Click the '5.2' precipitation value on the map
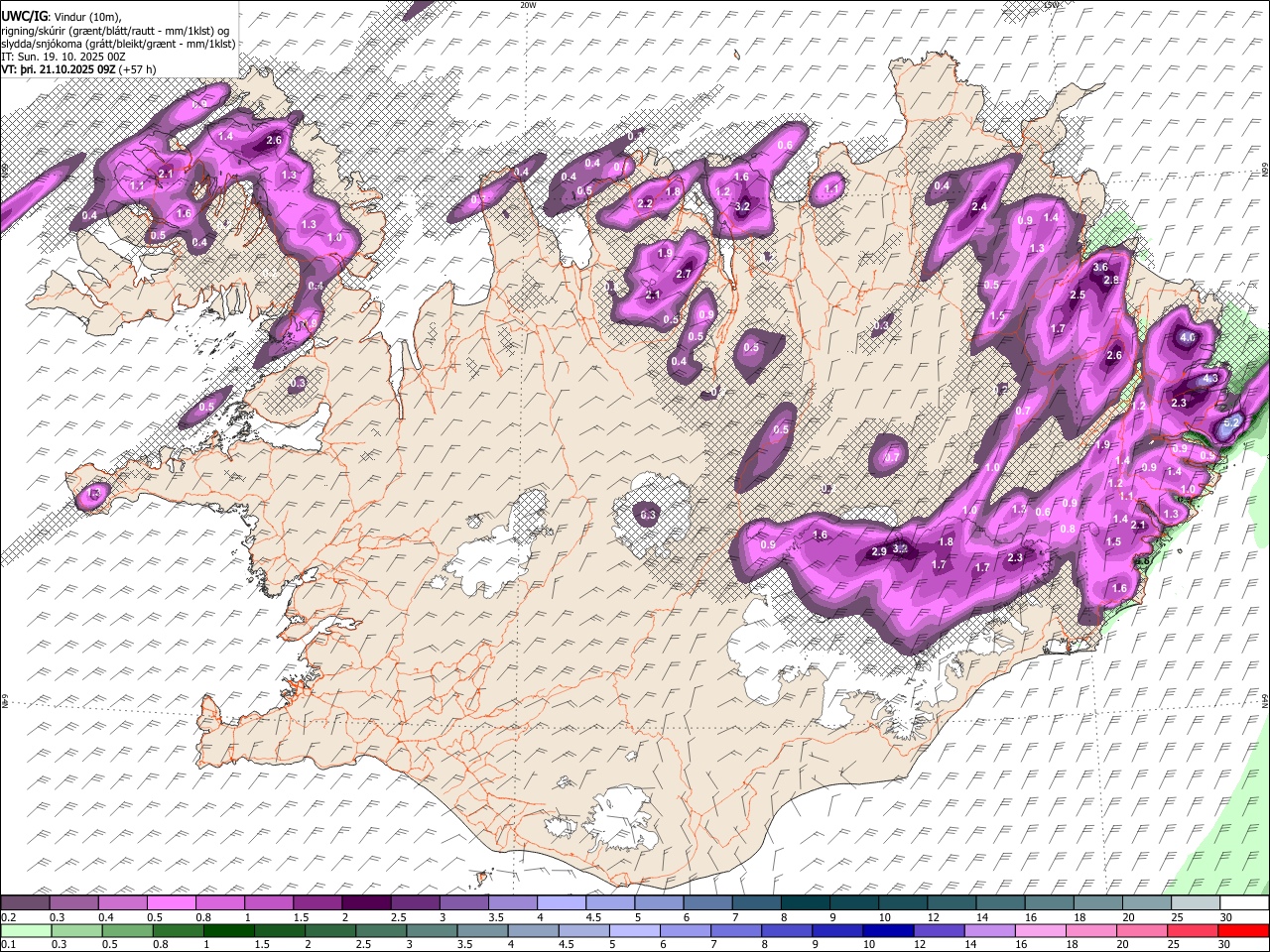Image resolution: width=1270 pixels, height=952 pixels. pyautogui.click(x=1232, y=422)
